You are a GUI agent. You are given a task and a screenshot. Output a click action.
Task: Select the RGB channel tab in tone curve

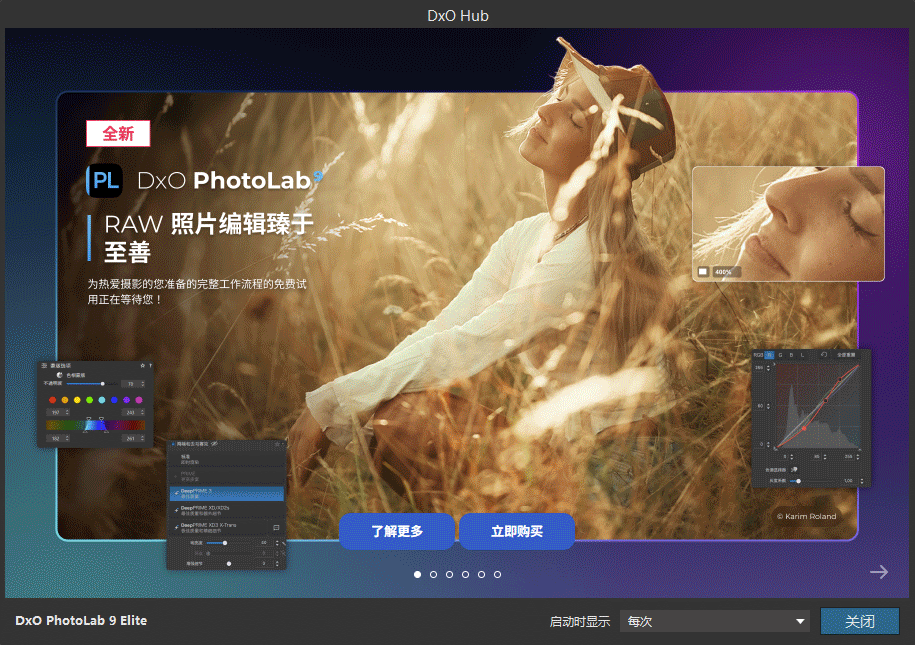(x=758, y=355)
